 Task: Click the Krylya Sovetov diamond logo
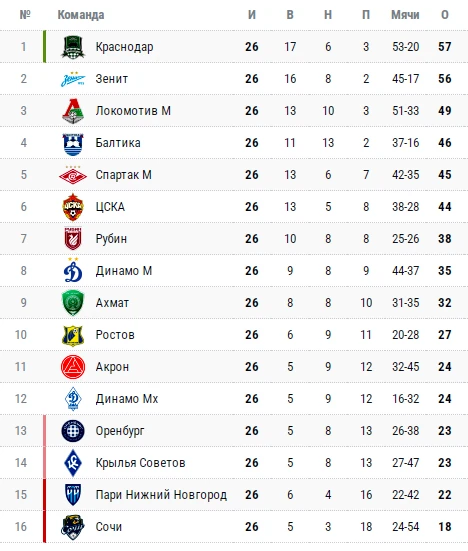pyautogui.click(x=73, y=463)
